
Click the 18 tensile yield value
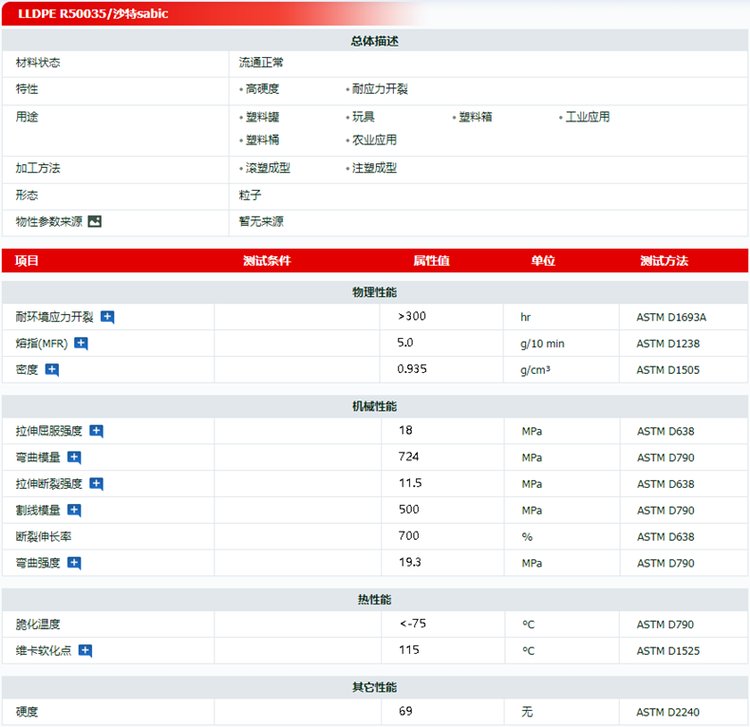(x=406, y=430)
